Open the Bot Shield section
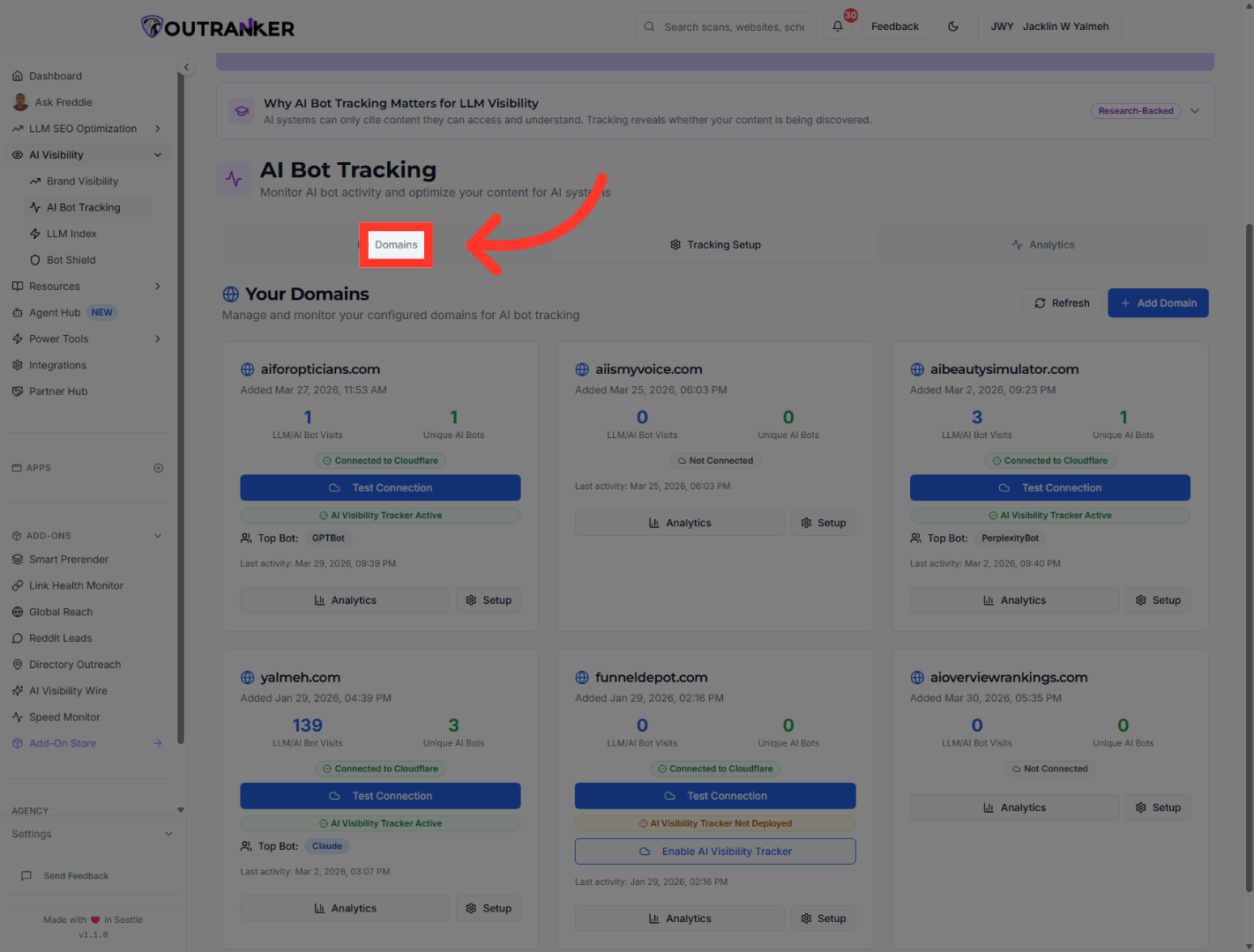 pos(71,259)
